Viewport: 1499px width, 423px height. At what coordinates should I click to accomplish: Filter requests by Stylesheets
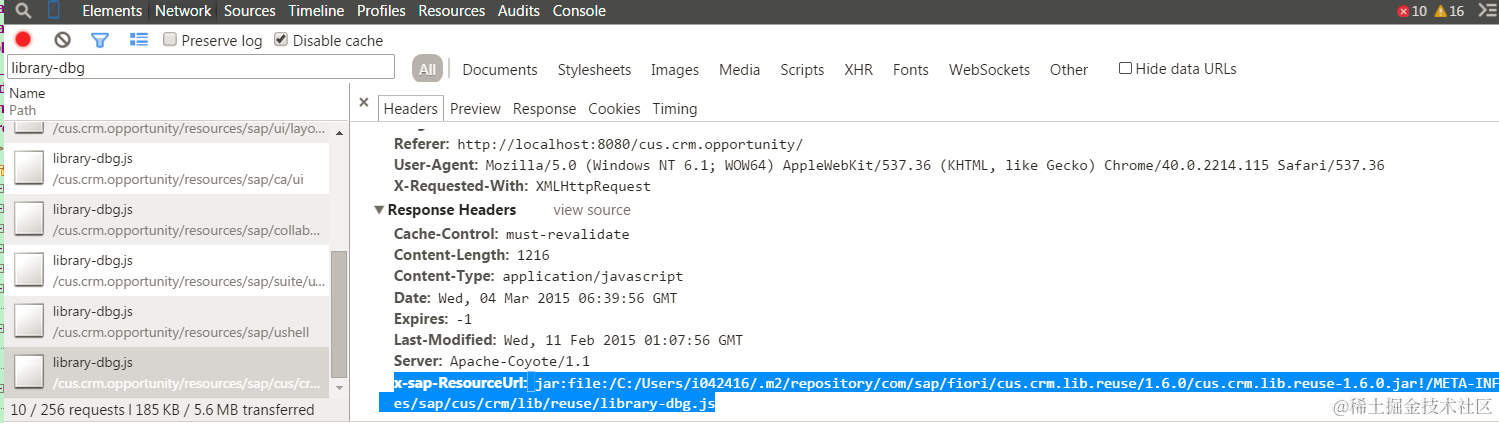click(594, 69)
